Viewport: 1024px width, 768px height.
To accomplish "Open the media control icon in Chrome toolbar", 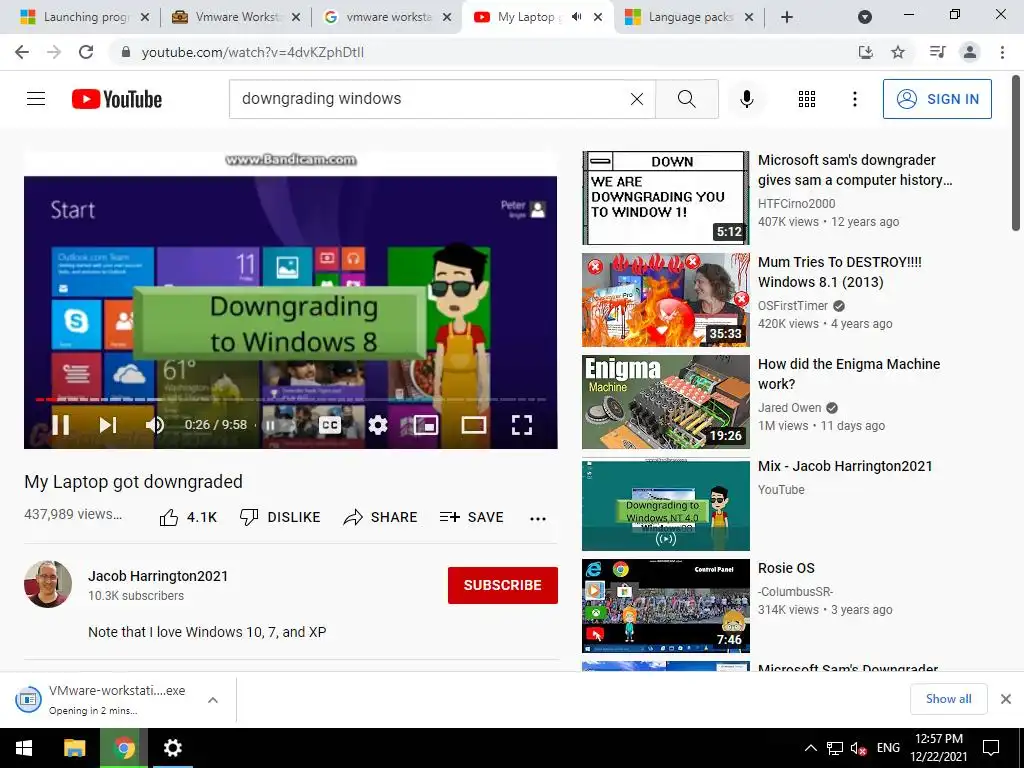I will (x=937, y=52).
